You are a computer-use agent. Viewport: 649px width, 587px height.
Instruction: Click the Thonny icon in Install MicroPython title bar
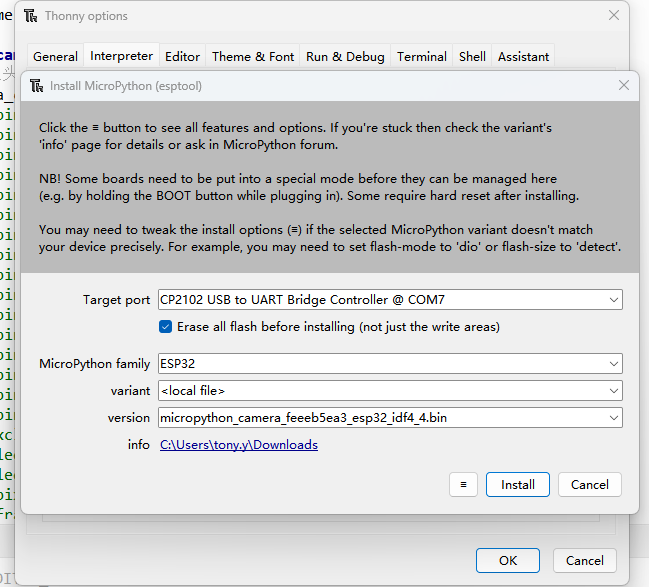point(36,86)
